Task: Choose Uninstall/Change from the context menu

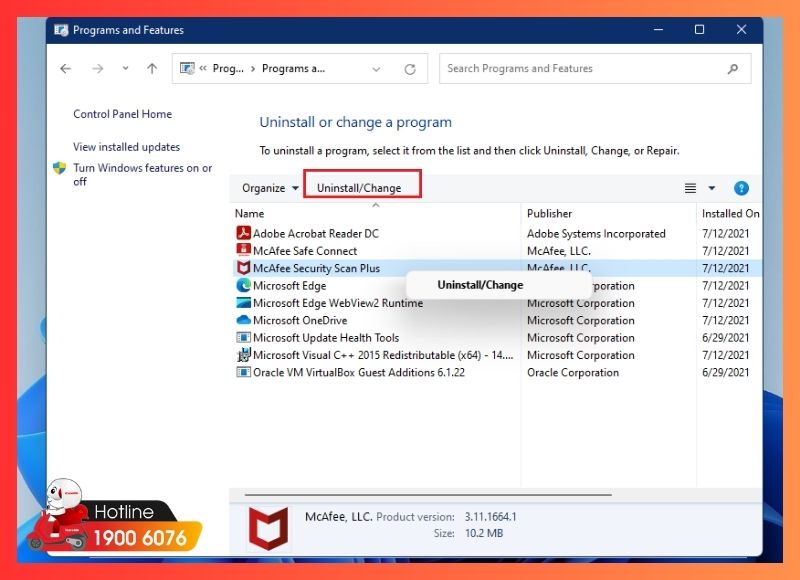Action: 480,285
